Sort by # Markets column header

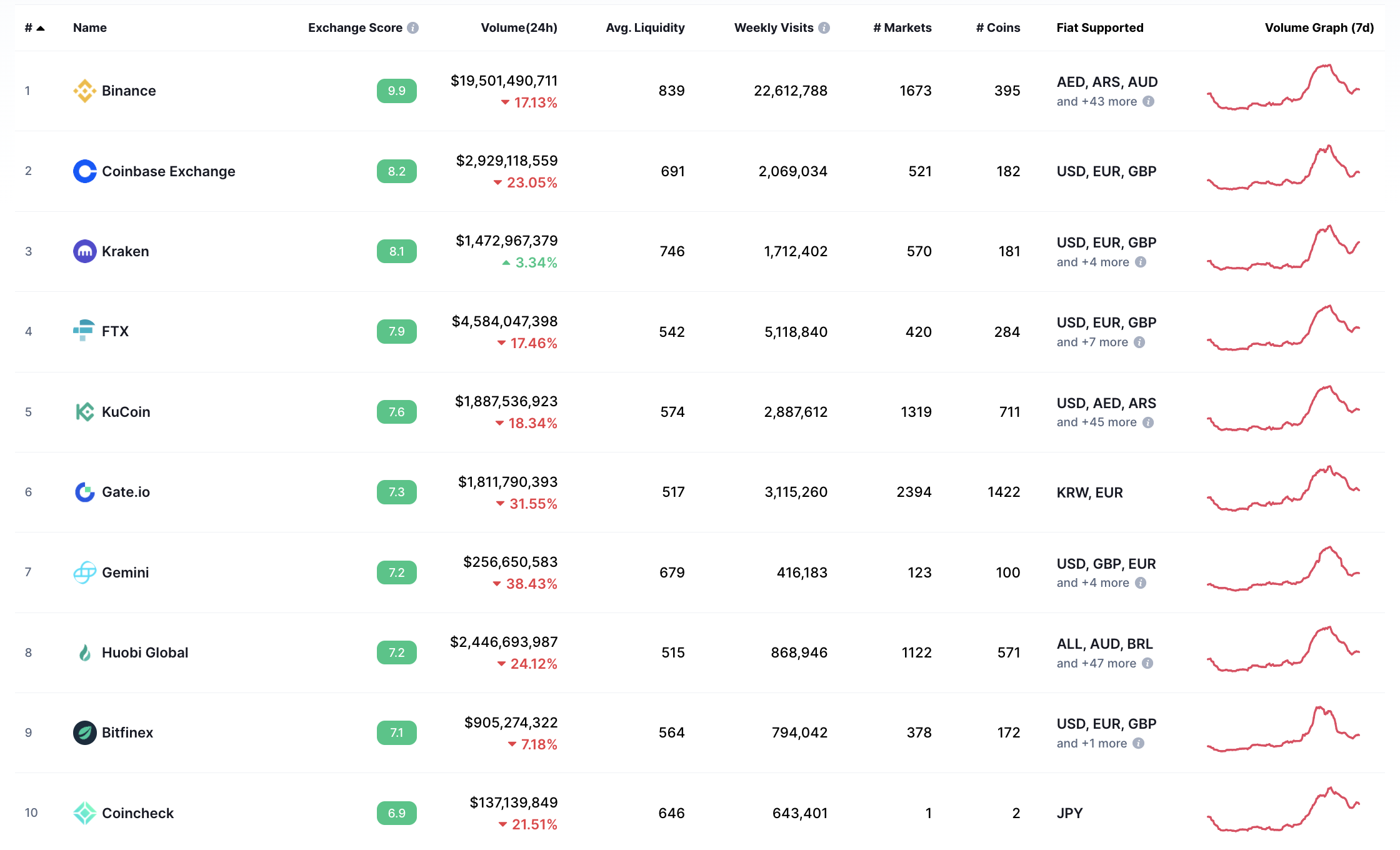point(902,28)
